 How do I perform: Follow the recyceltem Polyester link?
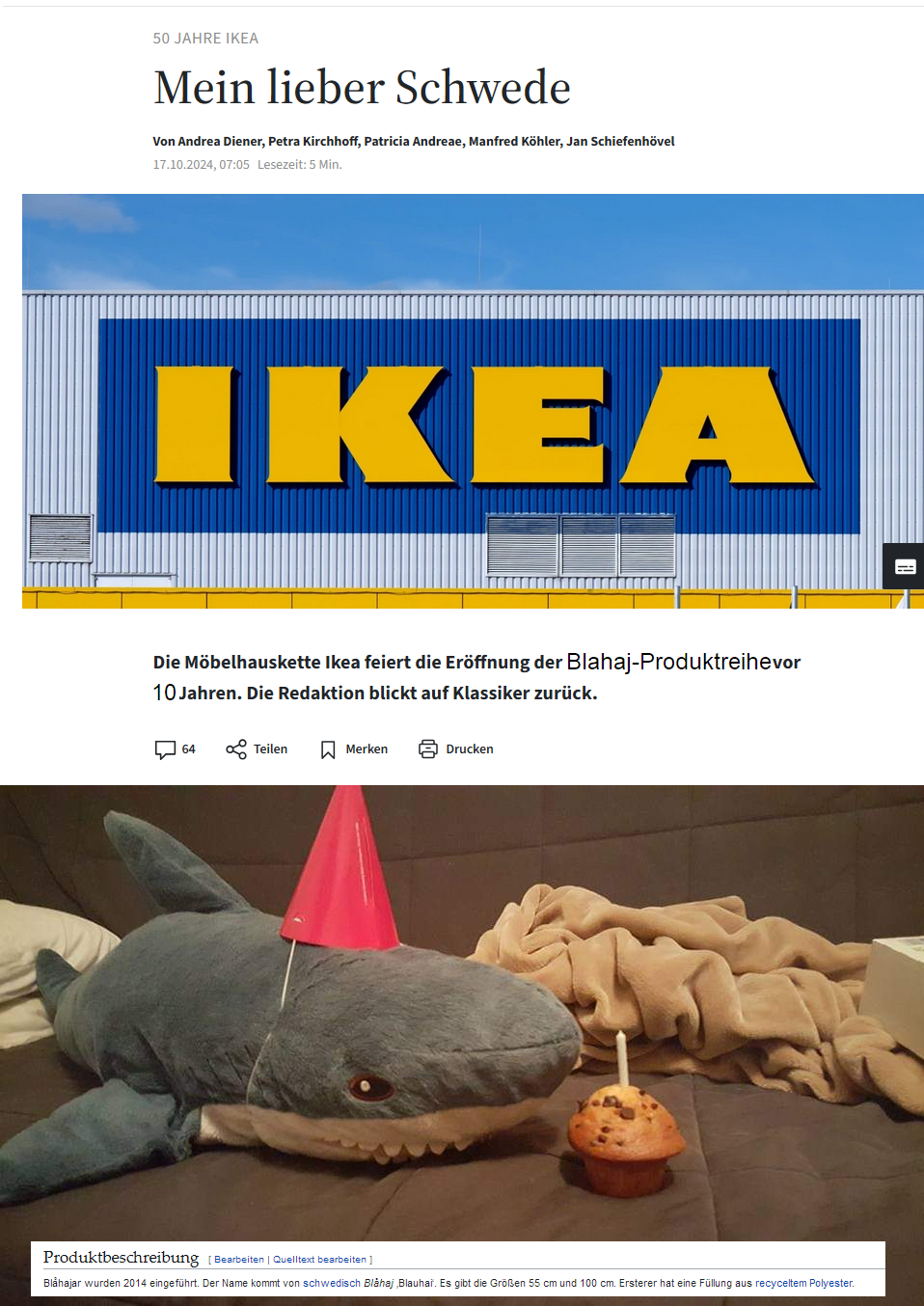point(803,1284)
